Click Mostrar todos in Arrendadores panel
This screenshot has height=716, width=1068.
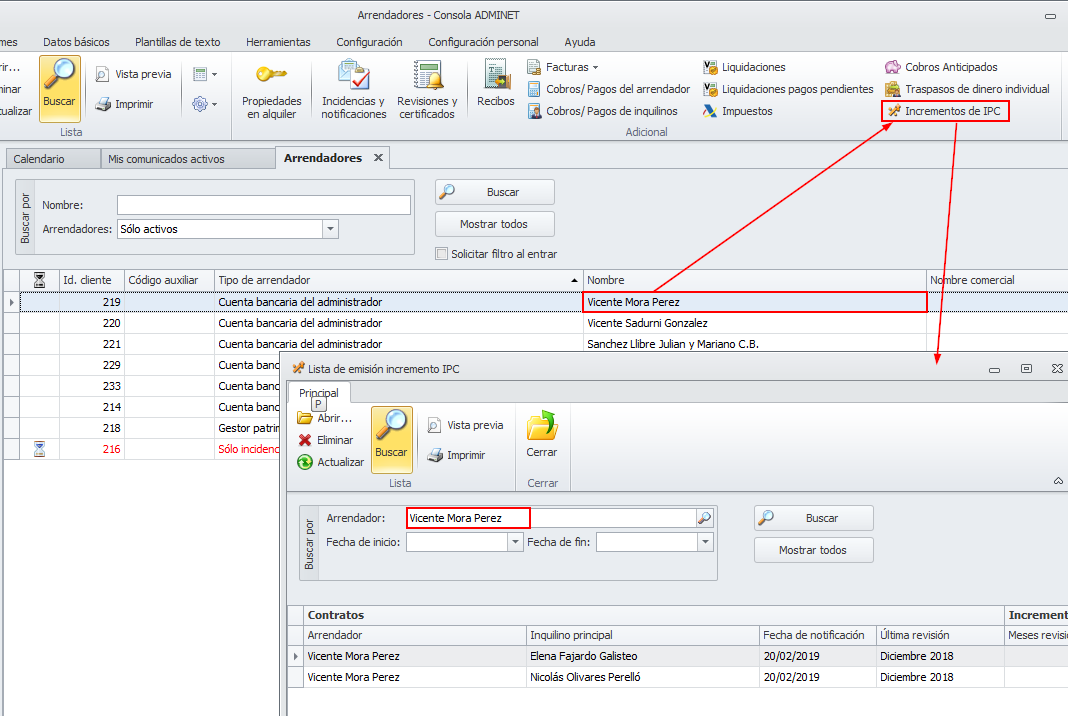click(x=494, y=224)
